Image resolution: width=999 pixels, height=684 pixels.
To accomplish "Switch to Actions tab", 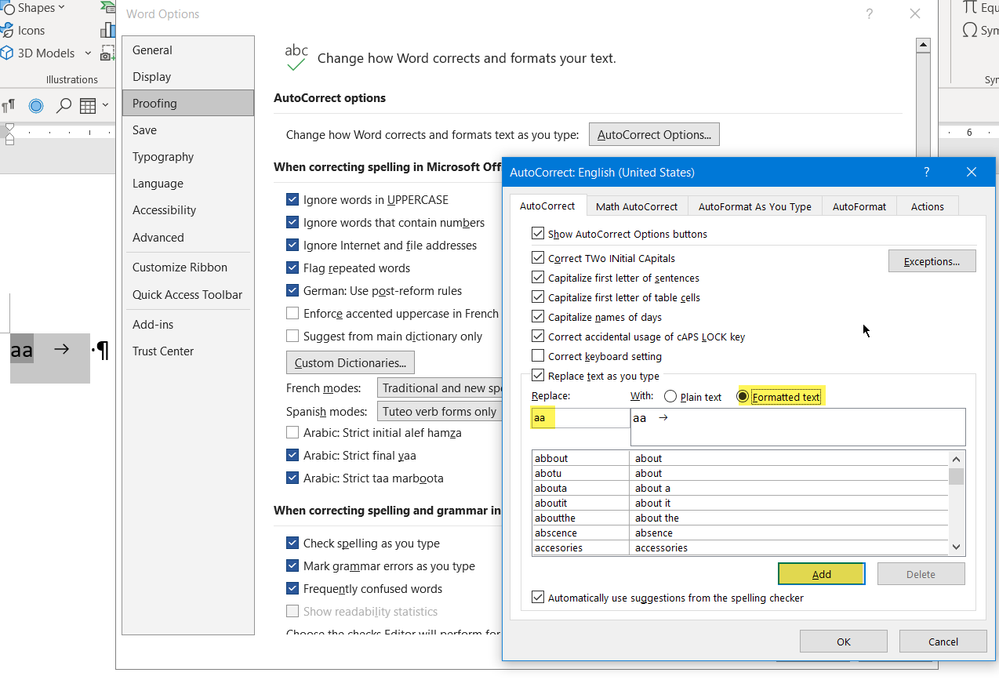I will coord(927,206).
